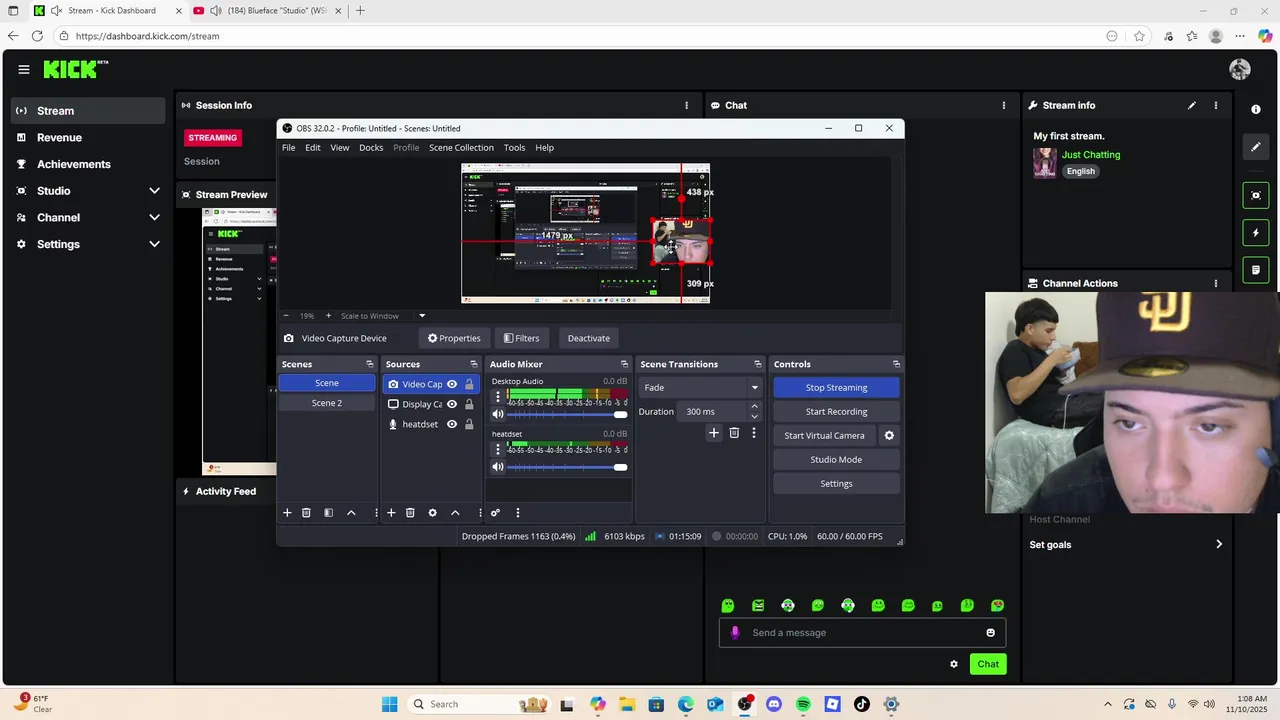Viewport: 1280px width, 720px height.
Task: Click Stop Streaming button
Action: point(836,388)
